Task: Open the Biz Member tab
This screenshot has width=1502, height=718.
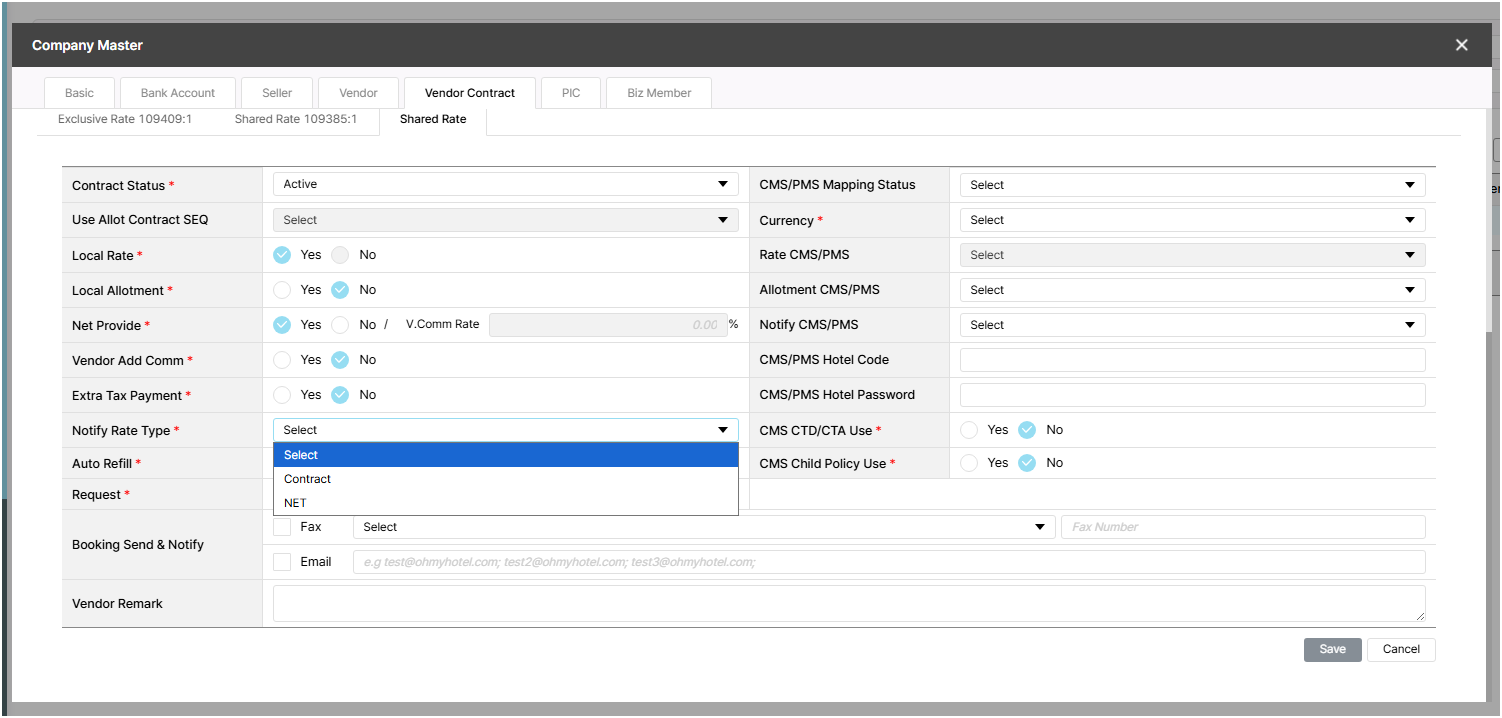Action: 659,93
